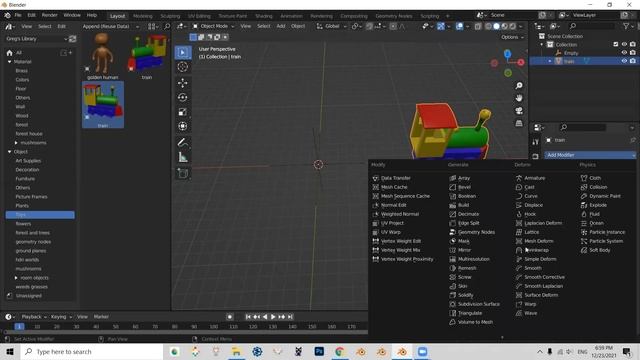Click the Toys catalog entry
The image size is (640, 360).
click(x=40, y=215)
